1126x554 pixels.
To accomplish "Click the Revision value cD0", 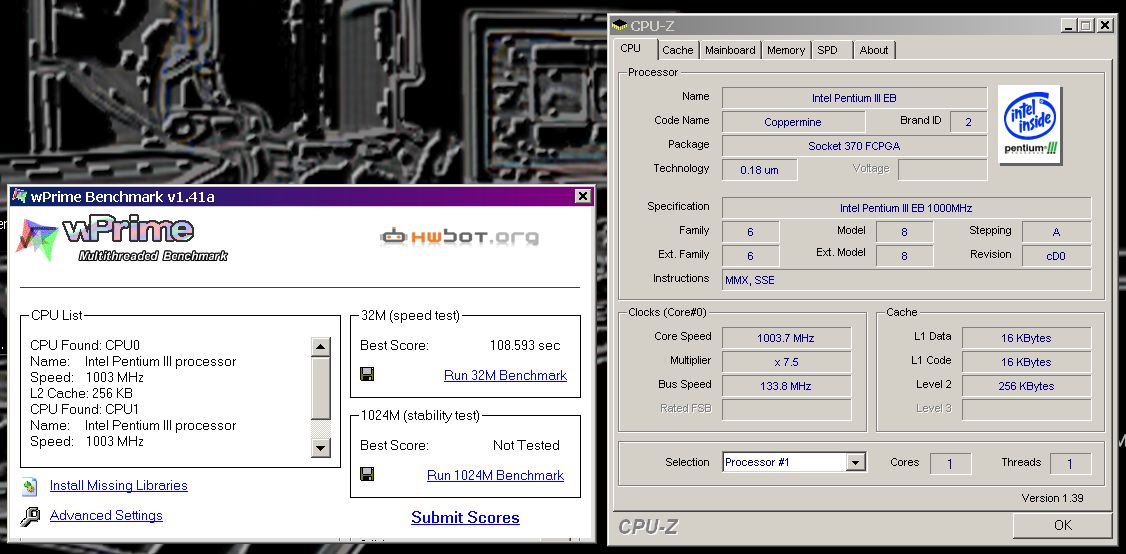I will (x=1056, y=256).
